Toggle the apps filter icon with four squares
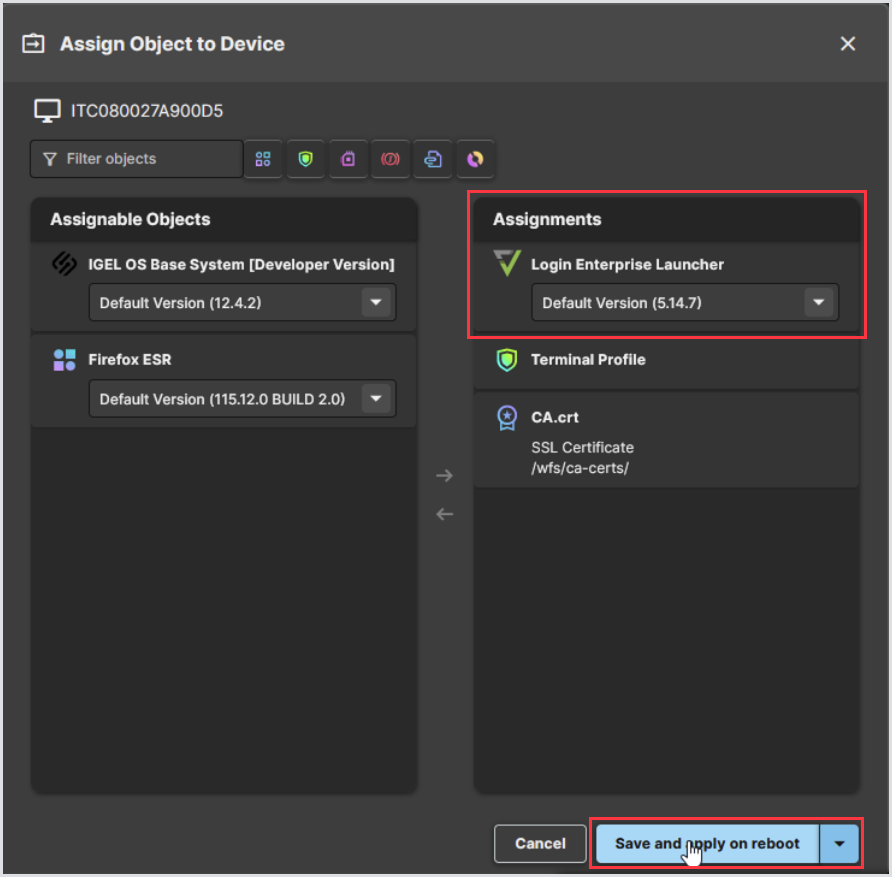The height and width of the screenshot is (877, 892). pos(263,159)
